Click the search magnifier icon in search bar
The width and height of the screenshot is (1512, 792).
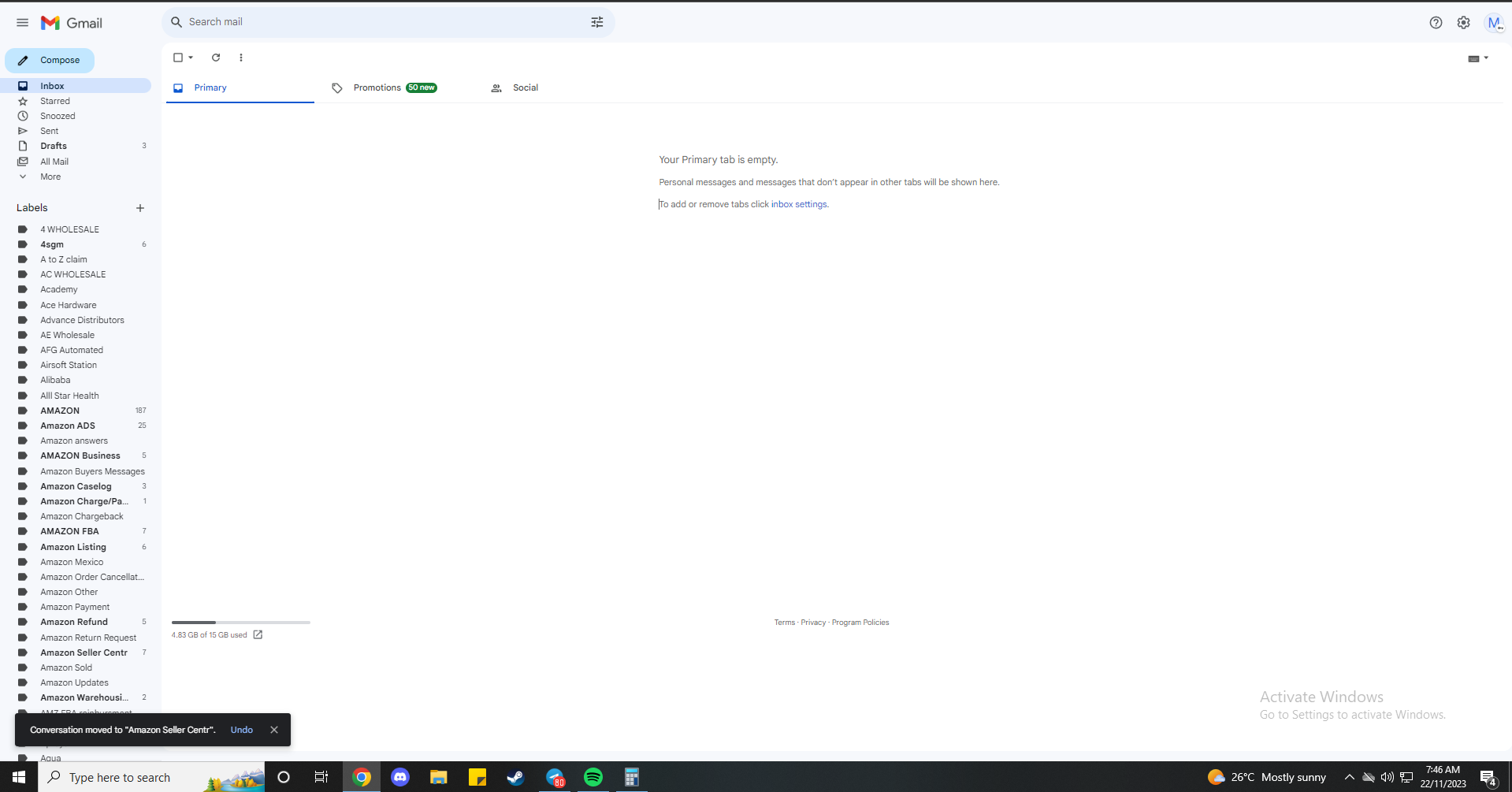[x=176, y=22]
